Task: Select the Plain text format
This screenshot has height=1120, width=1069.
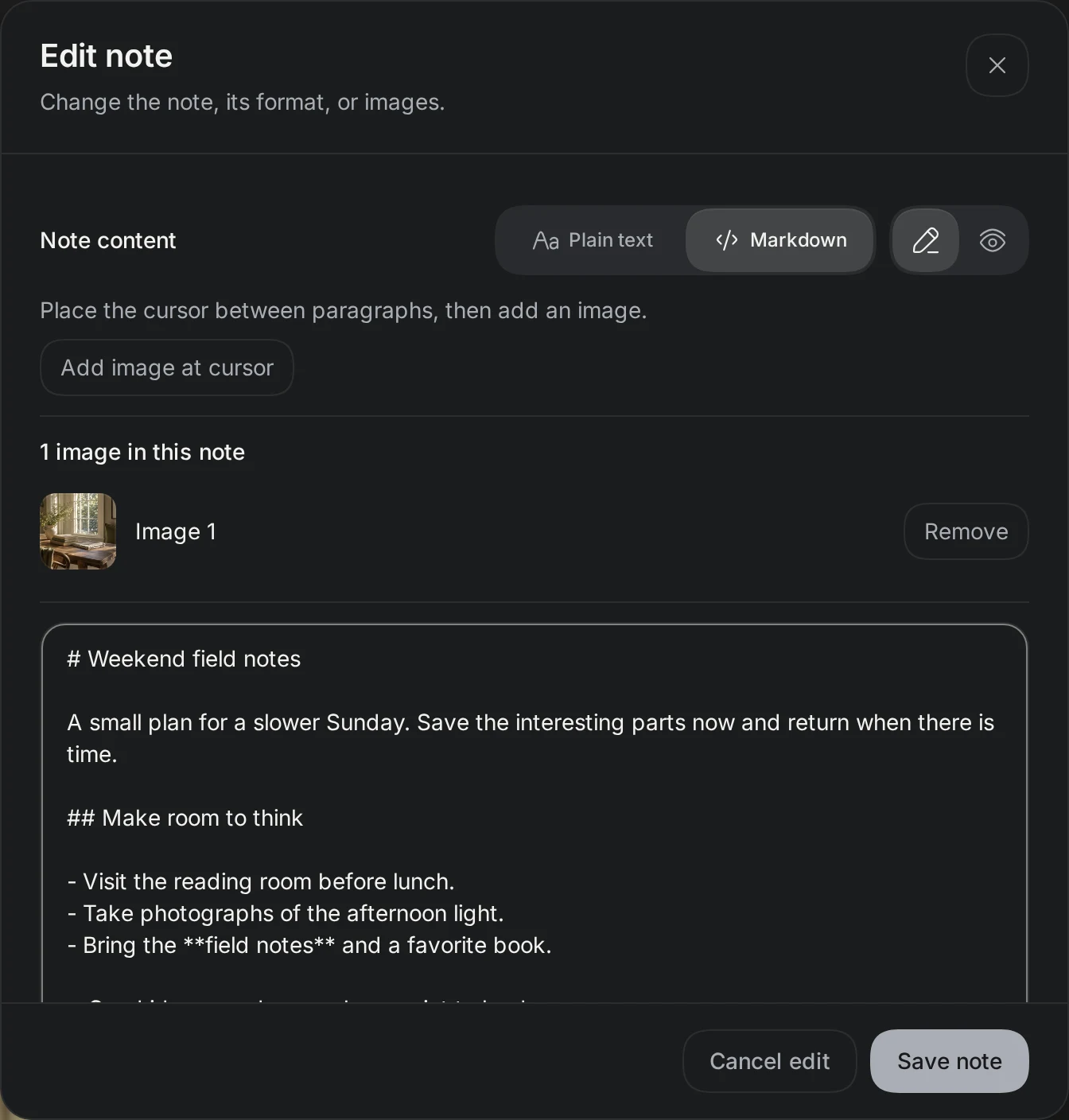Action: (593, 240)
